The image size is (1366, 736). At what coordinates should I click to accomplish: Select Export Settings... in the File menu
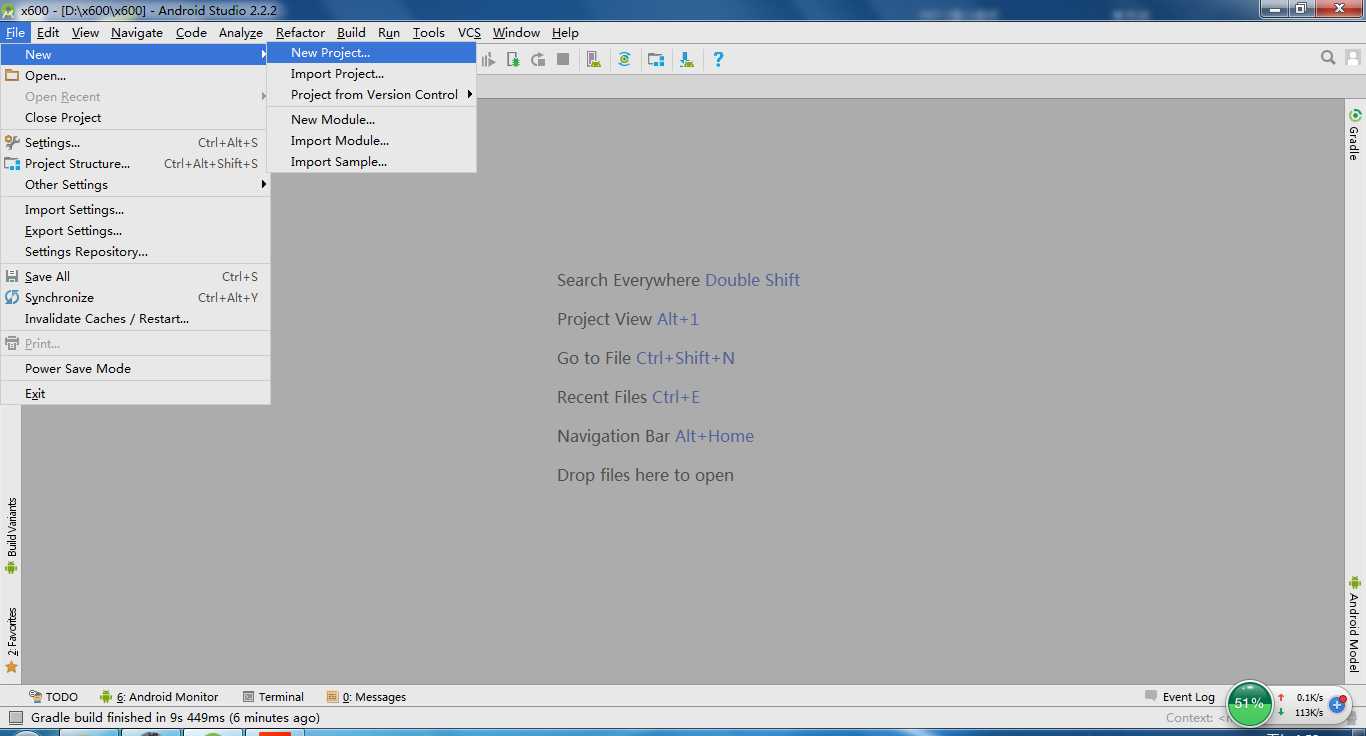click(135, 231)
